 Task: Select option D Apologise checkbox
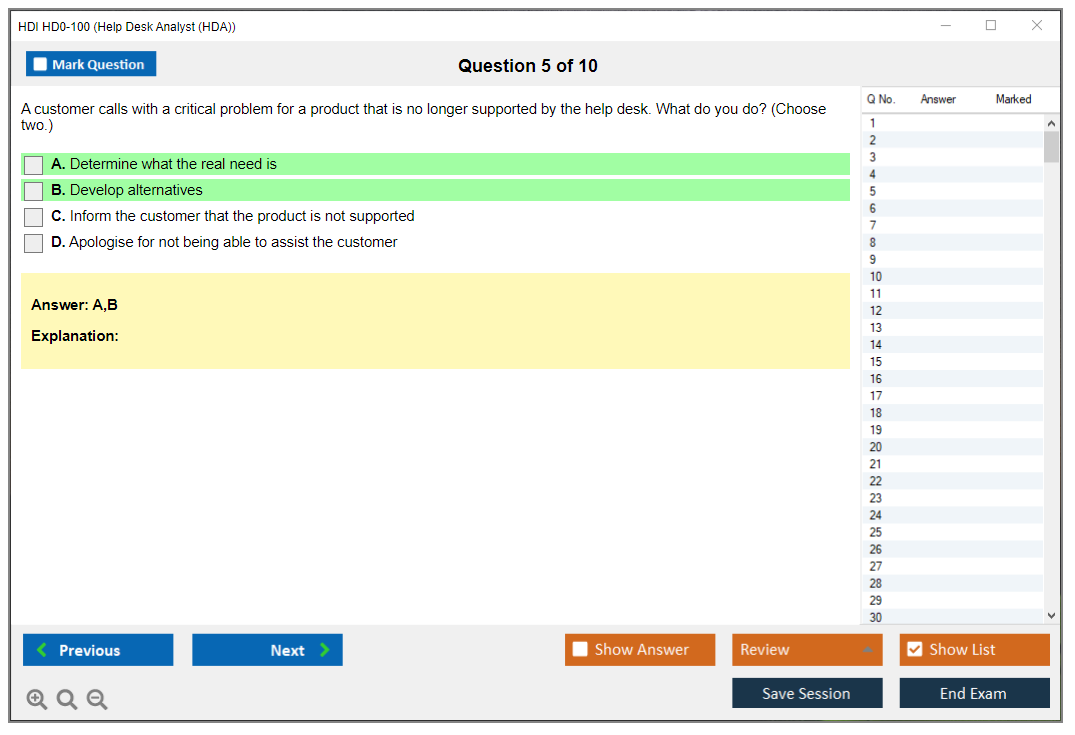(34, 243)
